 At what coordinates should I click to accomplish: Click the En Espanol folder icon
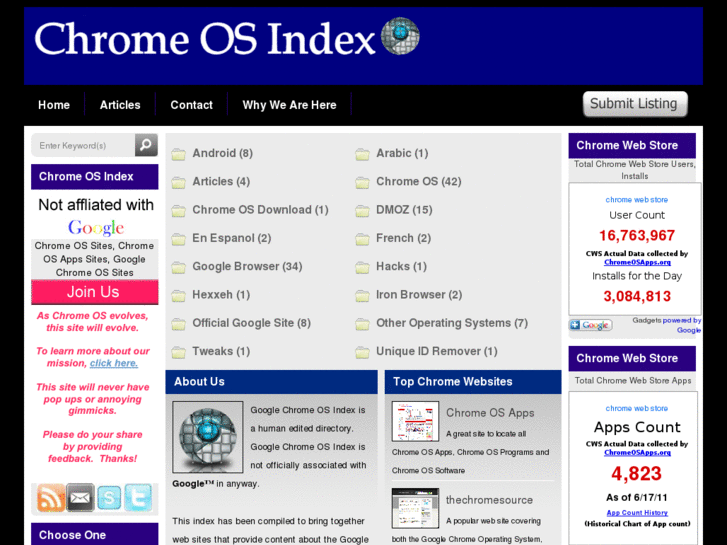[179, 239]
